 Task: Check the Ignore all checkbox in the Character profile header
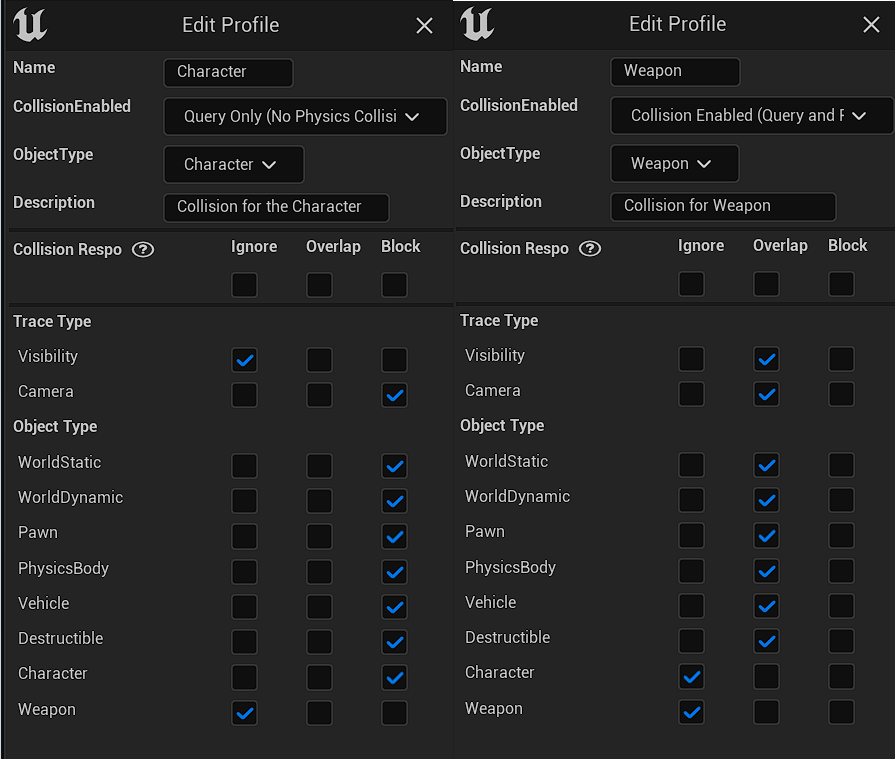(x=244, y=285)
